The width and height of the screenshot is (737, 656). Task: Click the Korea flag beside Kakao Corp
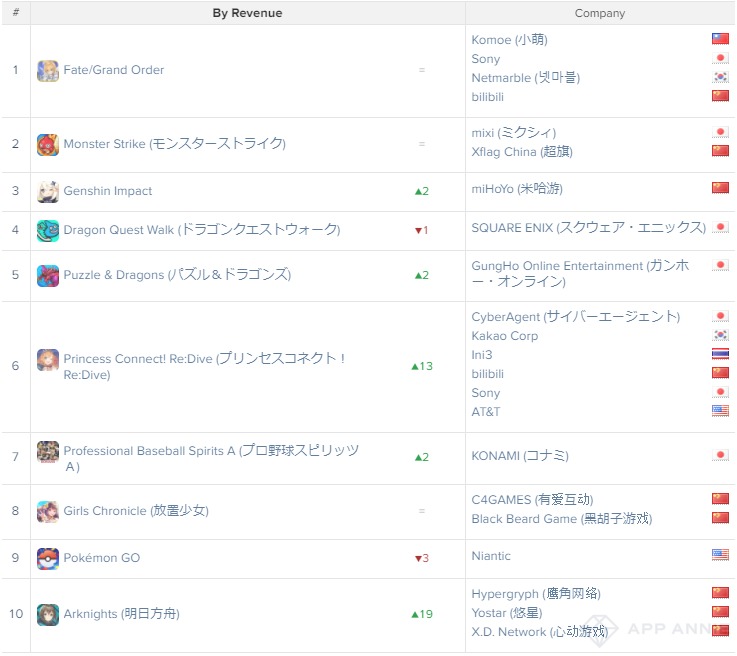click(720, 335)
